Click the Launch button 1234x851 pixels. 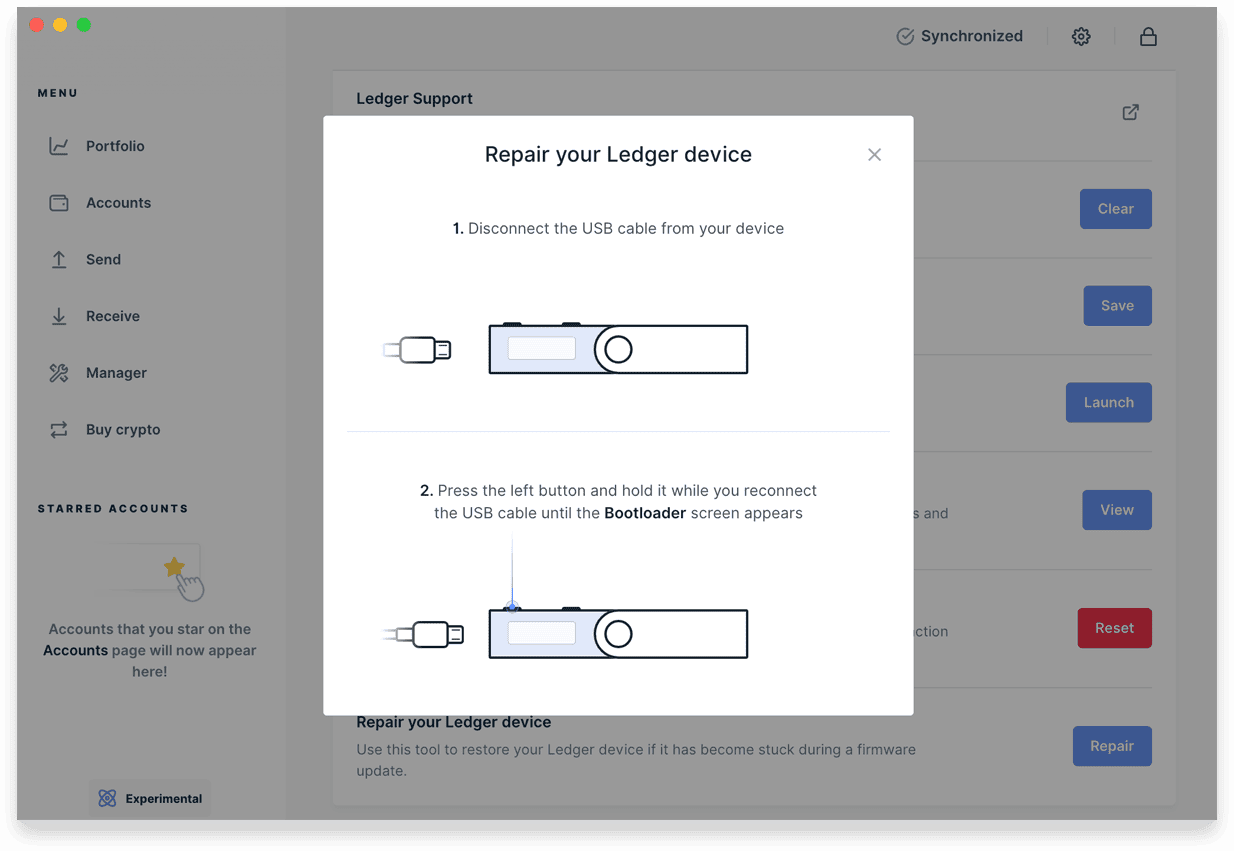coord(1108,402)
